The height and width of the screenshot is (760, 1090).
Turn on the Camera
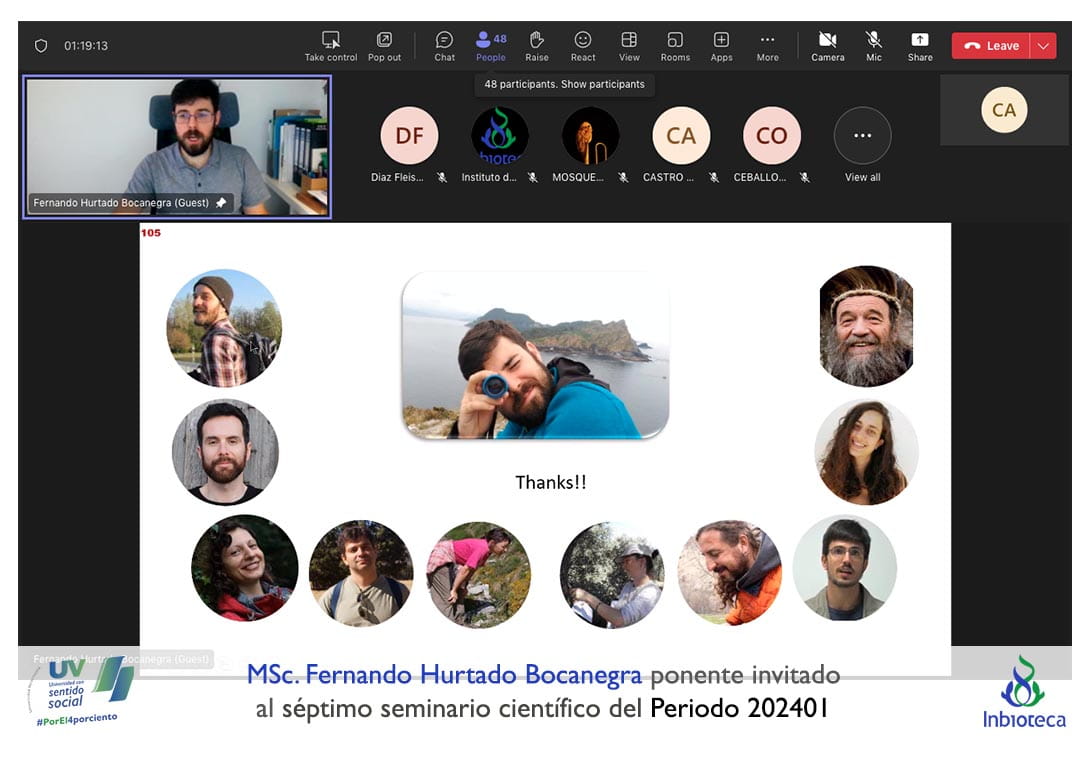point(828,46)
